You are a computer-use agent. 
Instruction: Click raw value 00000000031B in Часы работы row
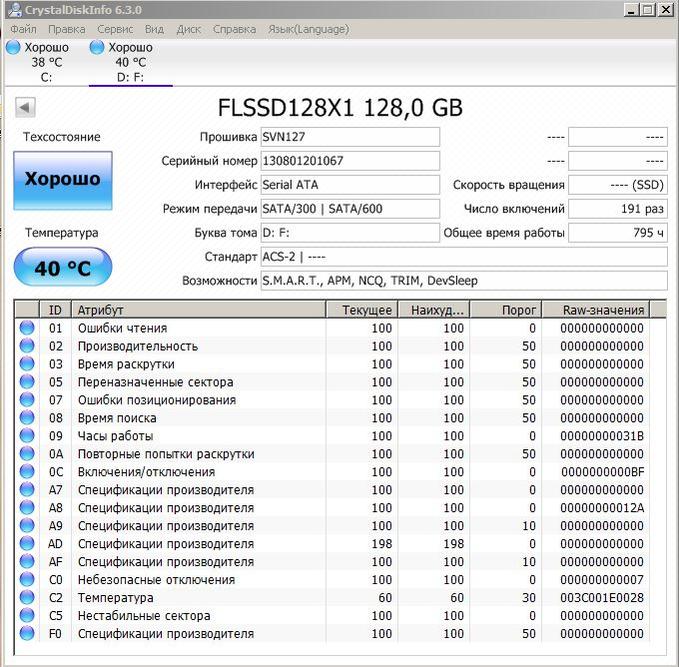pyautogui.click(x=602, y=436)
